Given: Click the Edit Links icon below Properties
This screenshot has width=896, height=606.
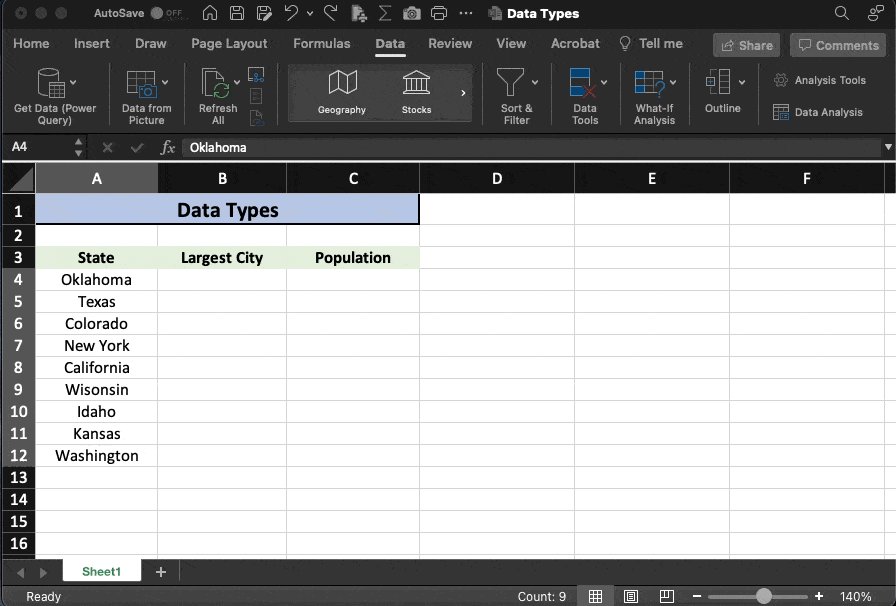Looking at the screenshot, I should tap(257, 118).
